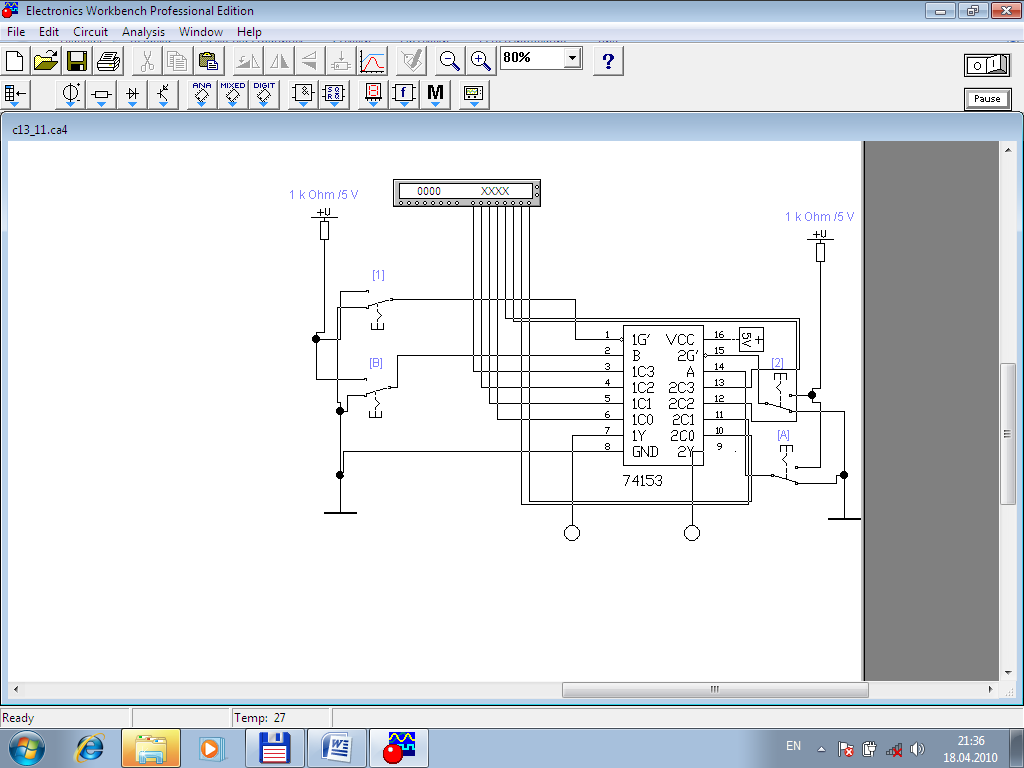Toggle the simulation power switch
1024x768 pixels.
987,65
